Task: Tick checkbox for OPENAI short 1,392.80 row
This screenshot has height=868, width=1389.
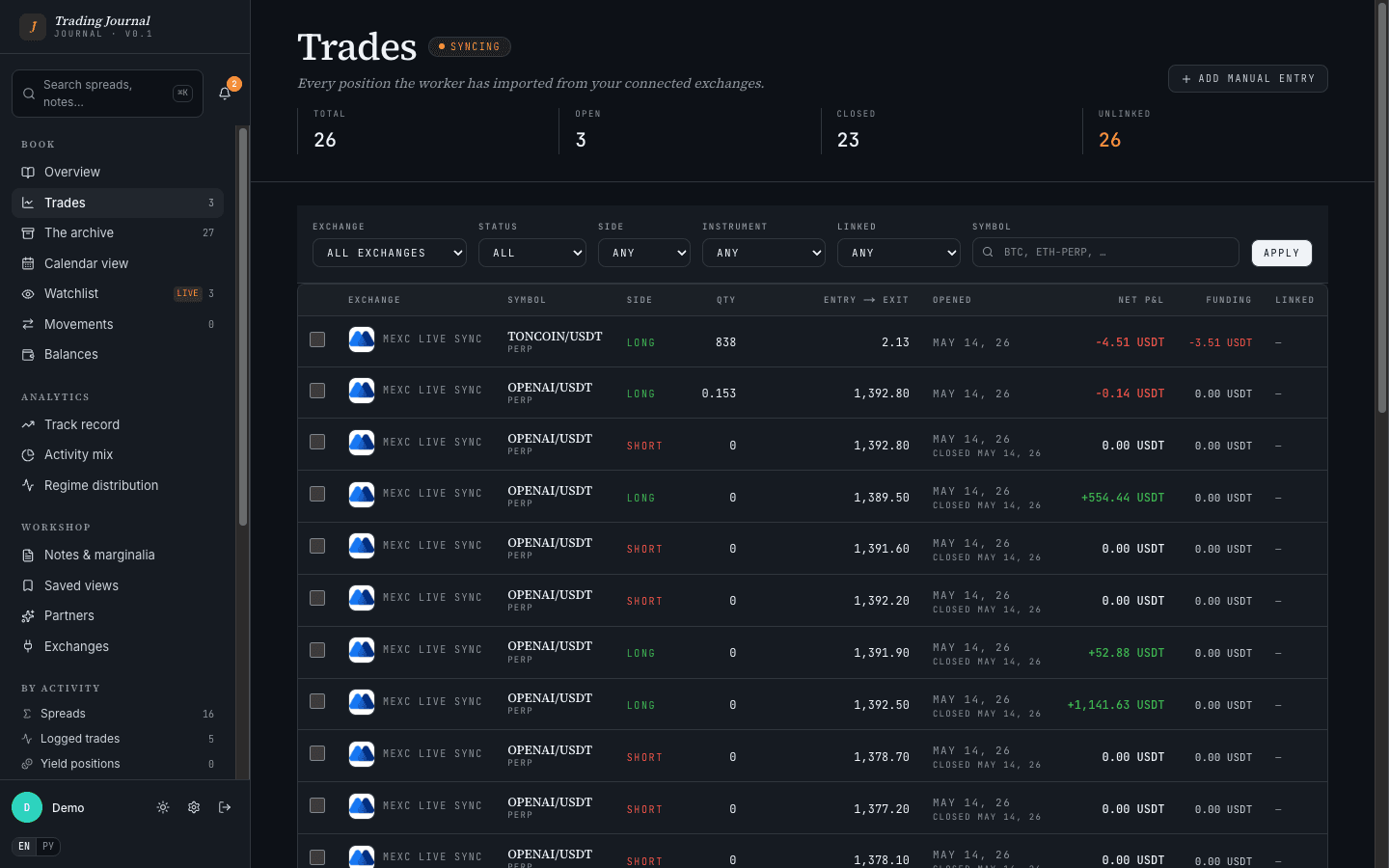Action: click(x=317, y=442)
